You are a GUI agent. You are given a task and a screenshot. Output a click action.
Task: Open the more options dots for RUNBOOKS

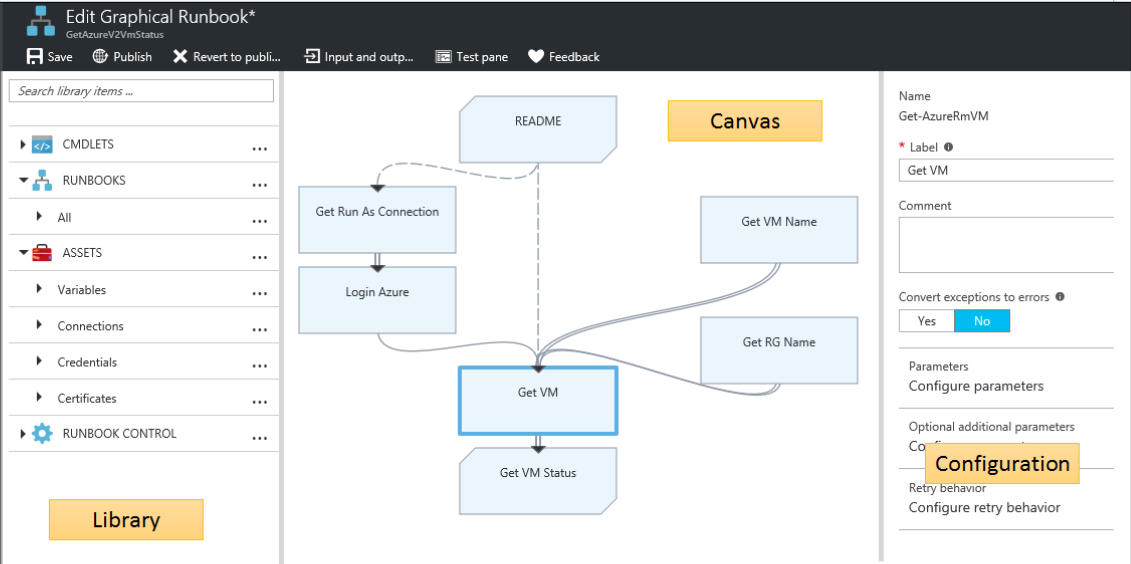[260, 185]
